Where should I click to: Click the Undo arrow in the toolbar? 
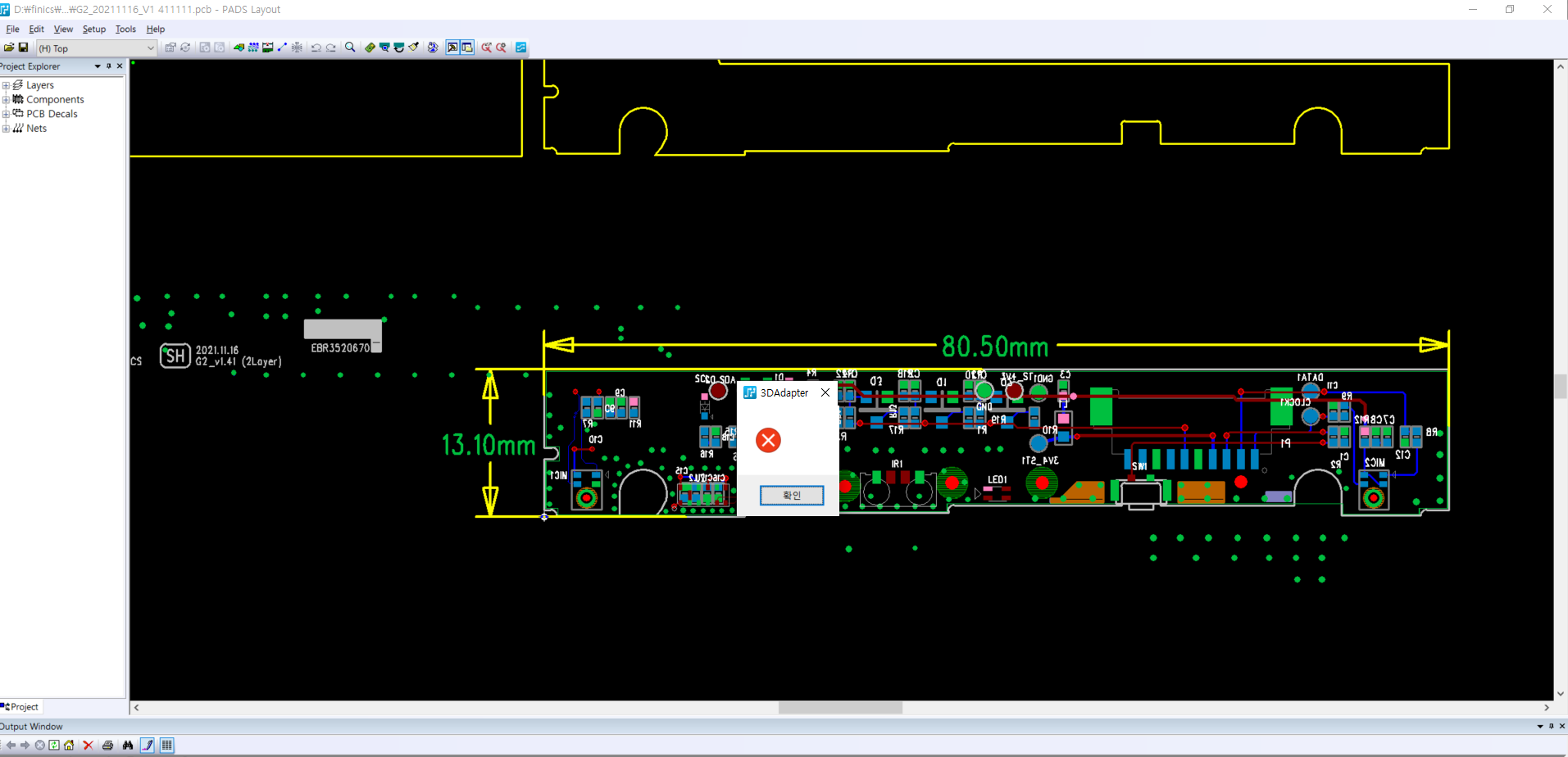(x=316, y=48)
